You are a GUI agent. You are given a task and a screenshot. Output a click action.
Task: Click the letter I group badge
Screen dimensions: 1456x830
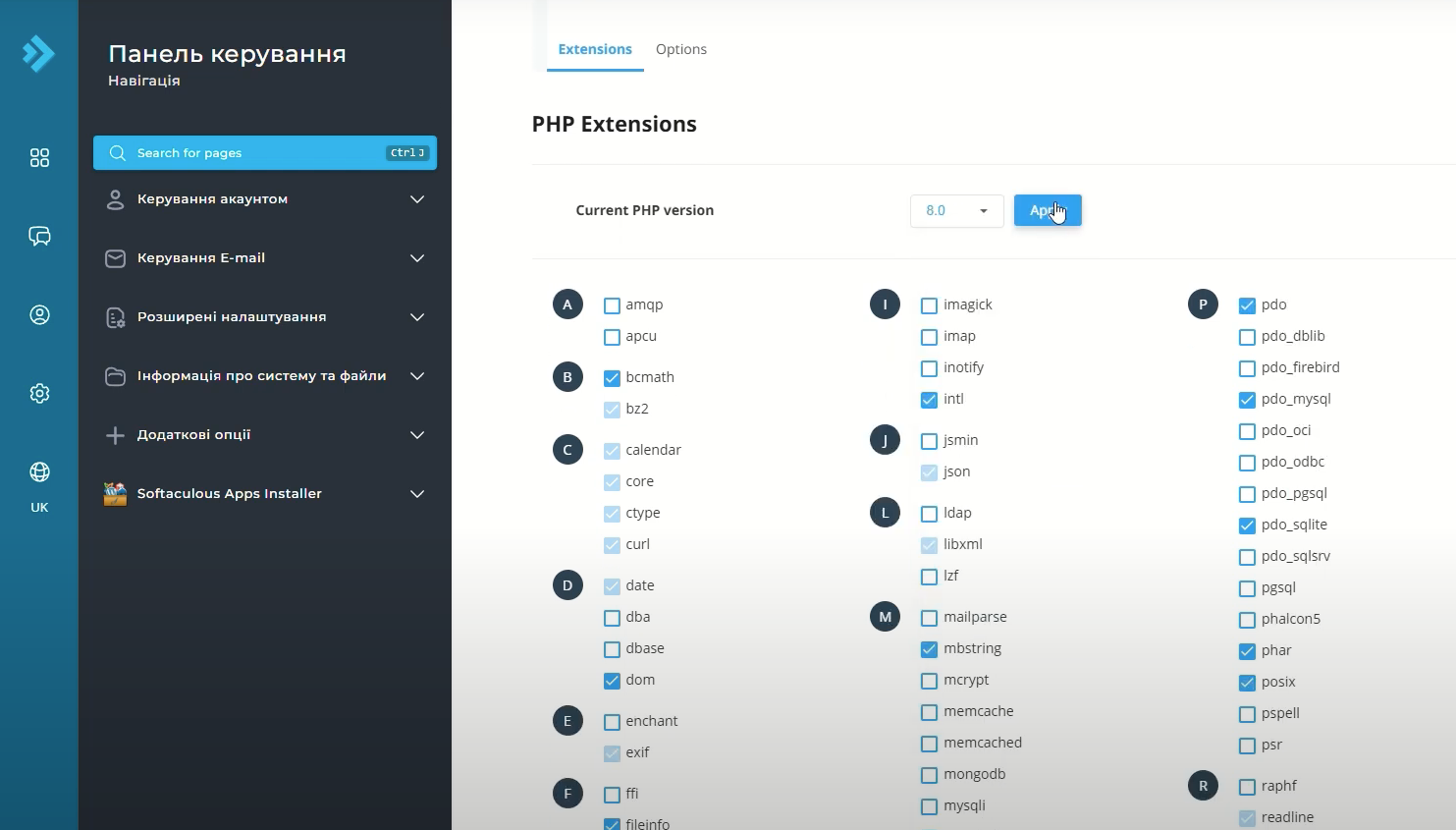tap(885, 304)
